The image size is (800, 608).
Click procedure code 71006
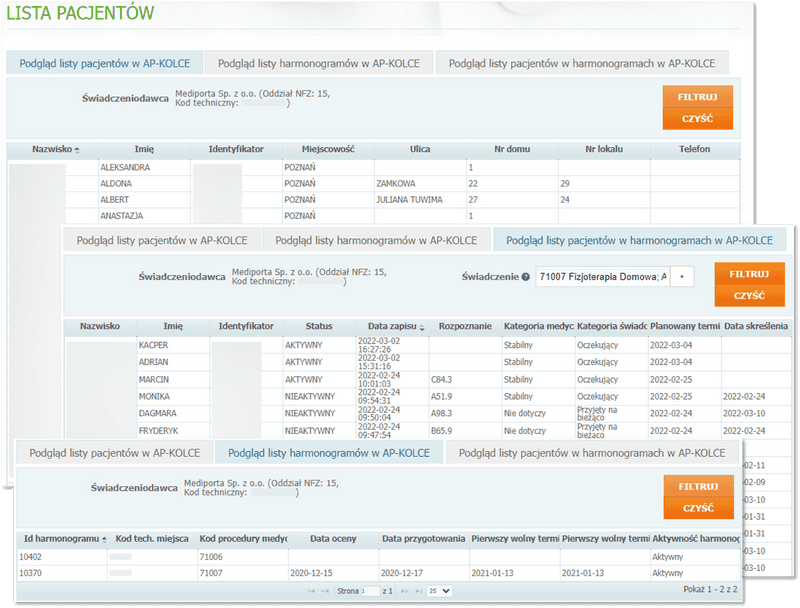tap(211, 557)
